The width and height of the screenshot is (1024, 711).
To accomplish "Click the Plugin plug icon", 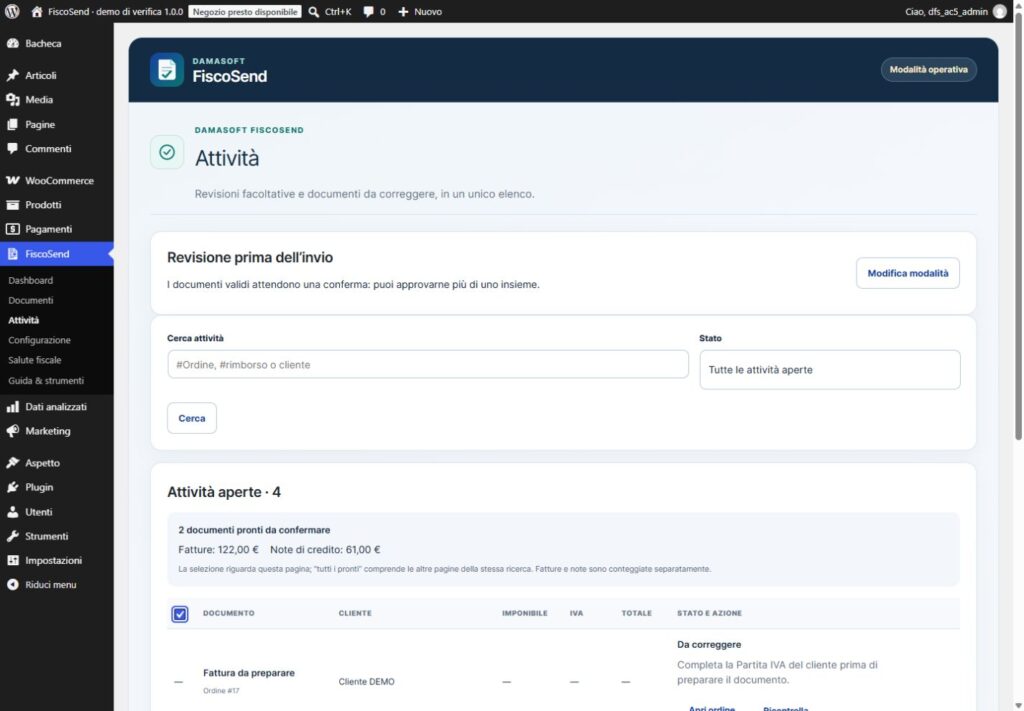I will click(12, 487).
